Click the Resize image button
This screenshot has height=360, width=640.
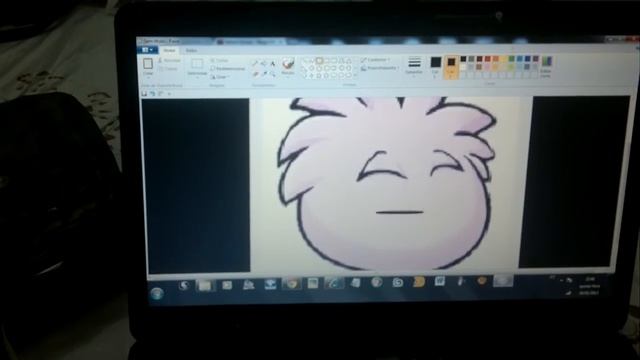coord(228,69)
